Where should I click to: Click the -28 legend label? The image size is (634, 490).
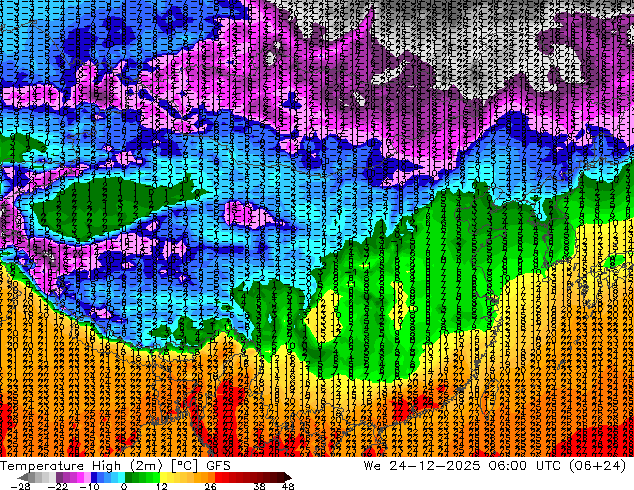coord(20,486)
